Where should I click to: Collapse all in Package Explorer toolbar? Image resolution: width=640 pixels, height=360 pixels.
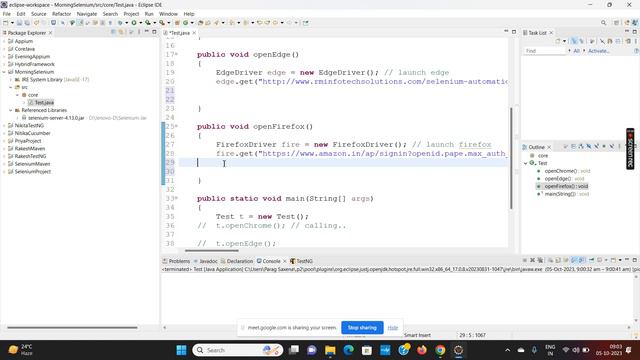click(113, 32)
